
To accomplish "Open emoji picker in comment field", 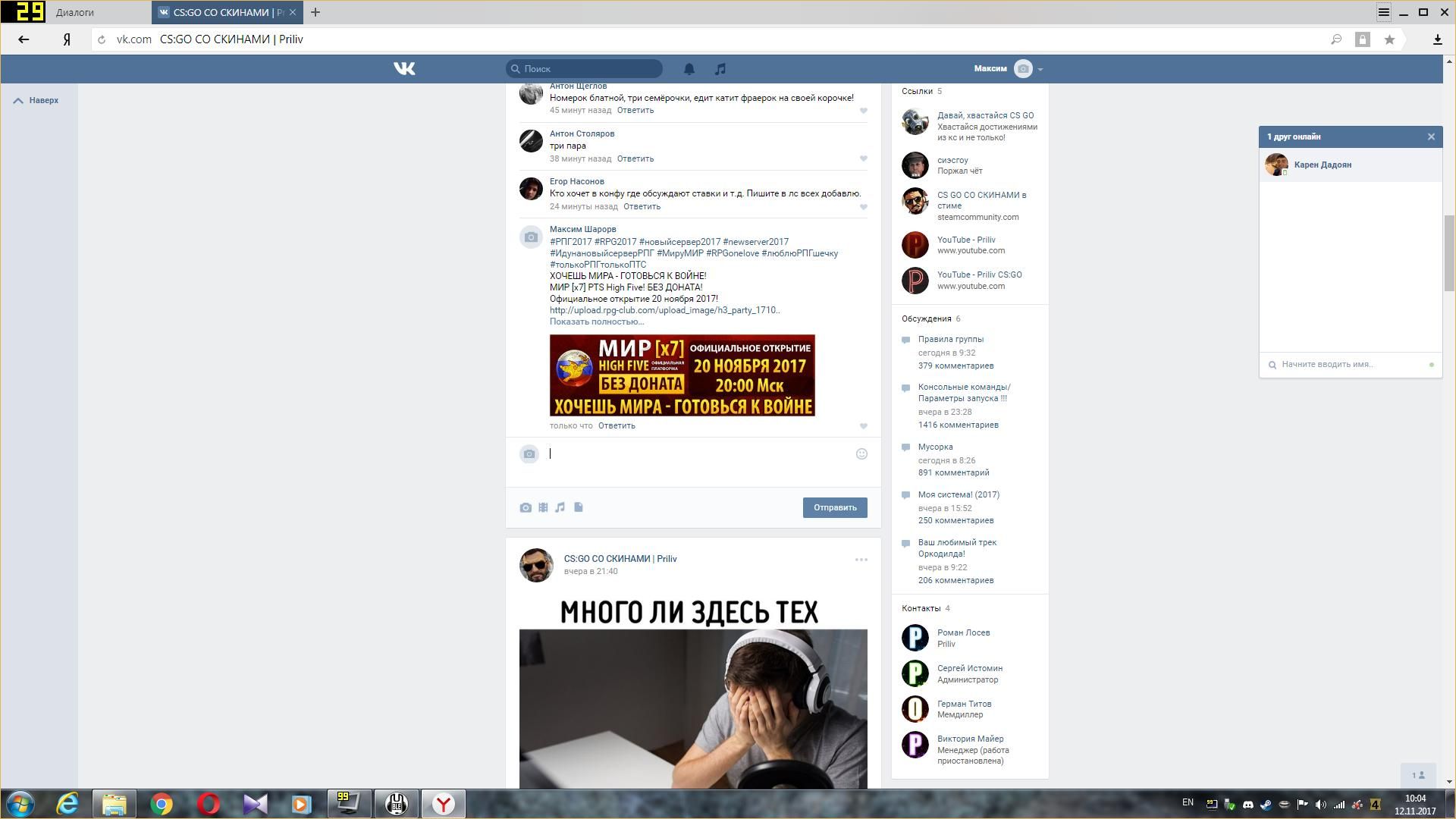I will [861, 454].
